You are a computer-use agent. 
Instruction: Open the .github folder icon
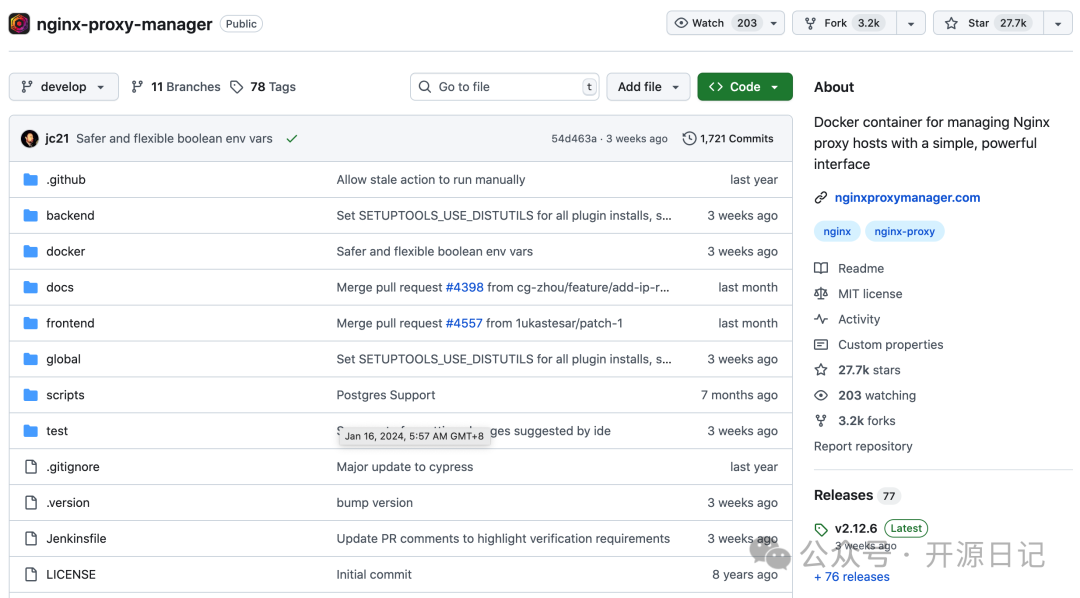tap(30, 180)
